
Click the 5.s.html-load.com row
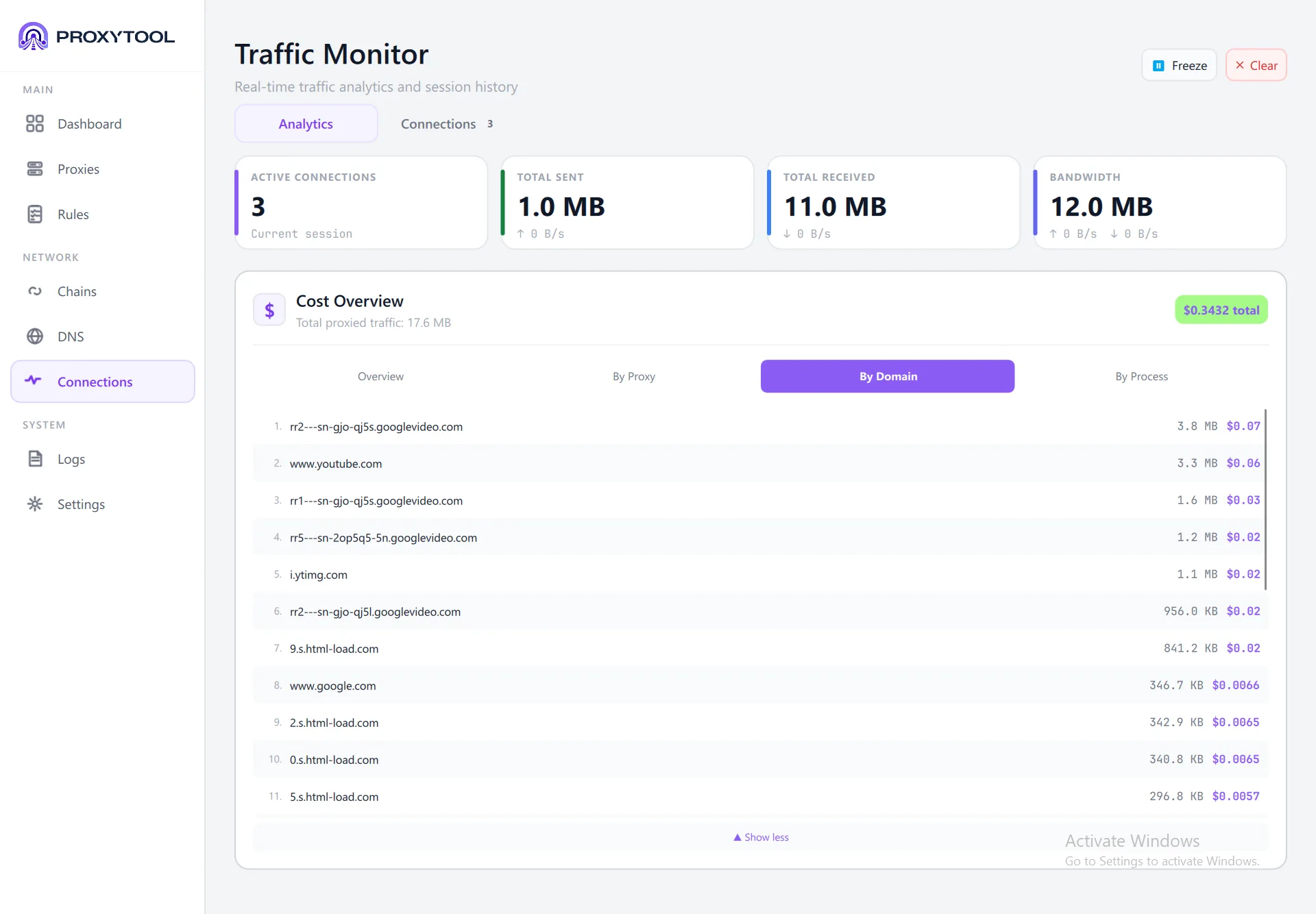coord(759,796)
